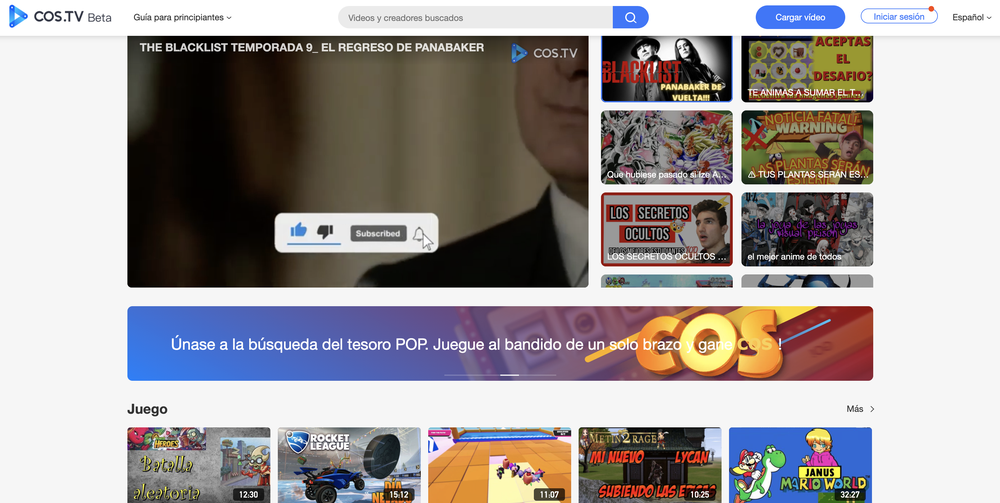Click the COS.TV watermark logo in player

tap(544, 53)
